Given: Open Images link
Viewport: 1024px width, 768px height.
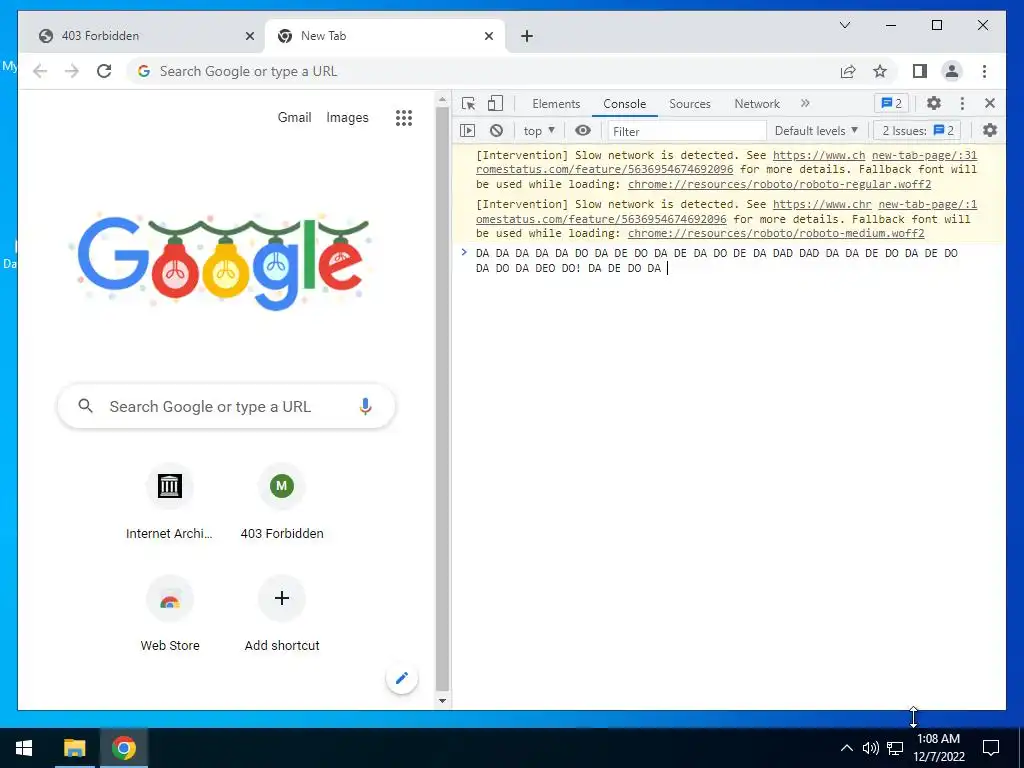Looking at the screenshot, I should (x=347, y=118).
